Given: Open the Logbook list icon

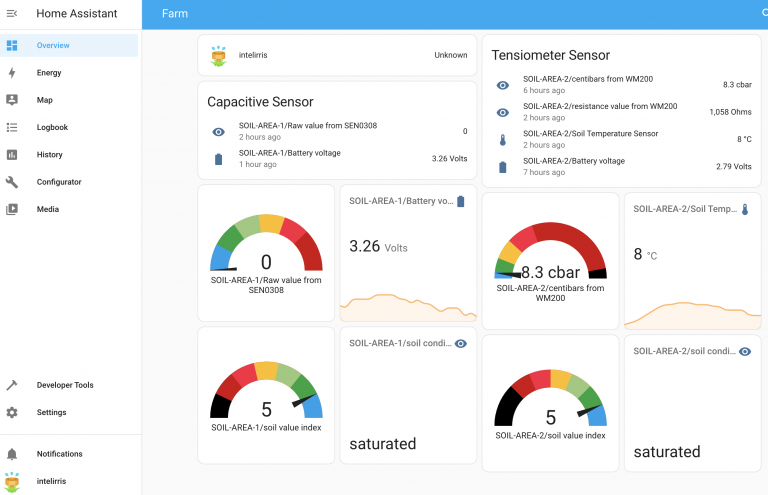Looking at the screenshot, I should (x=12, y=127).
